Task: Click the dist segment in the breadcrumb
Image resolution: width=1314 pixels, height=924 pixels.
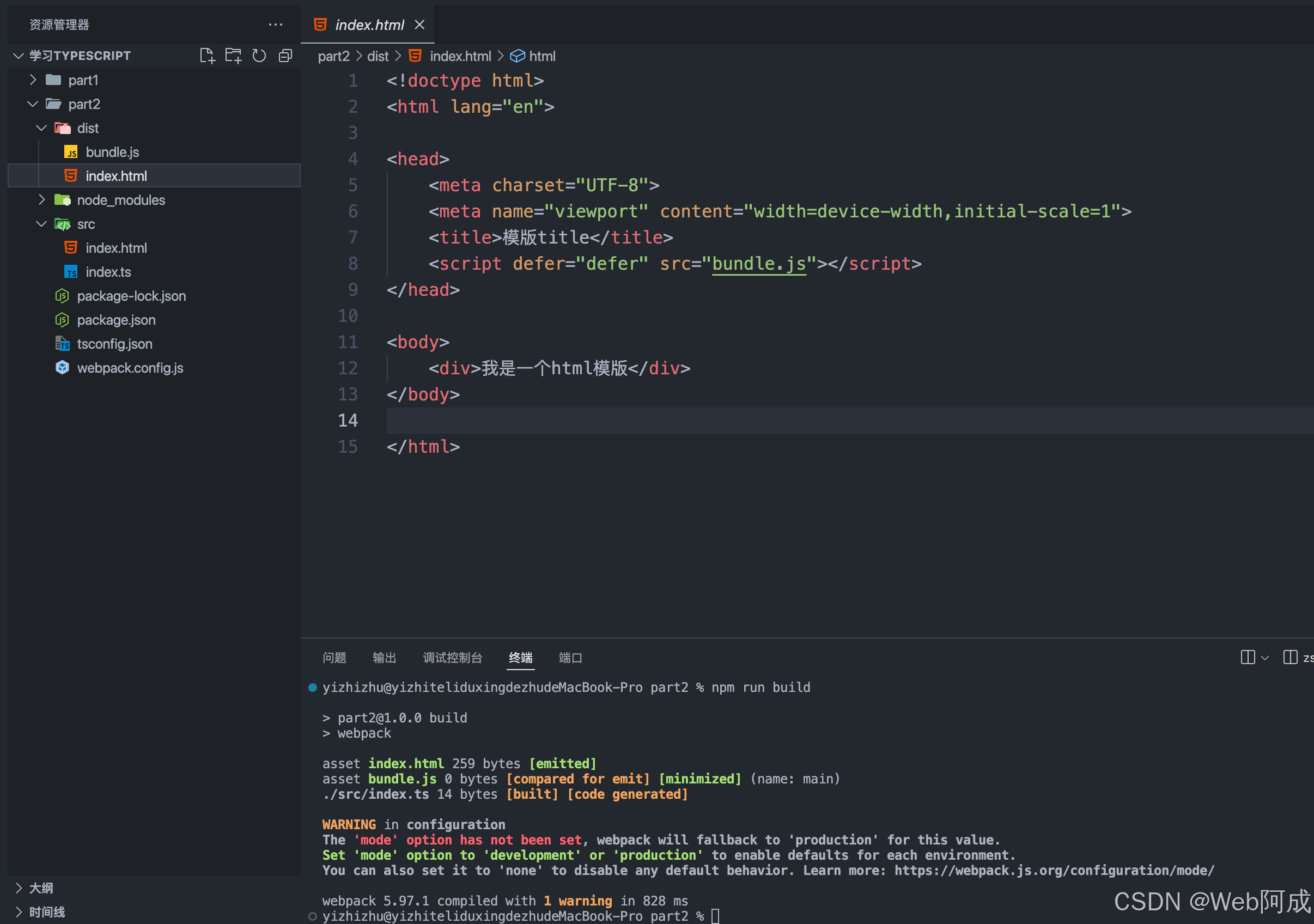Action: 377,56
